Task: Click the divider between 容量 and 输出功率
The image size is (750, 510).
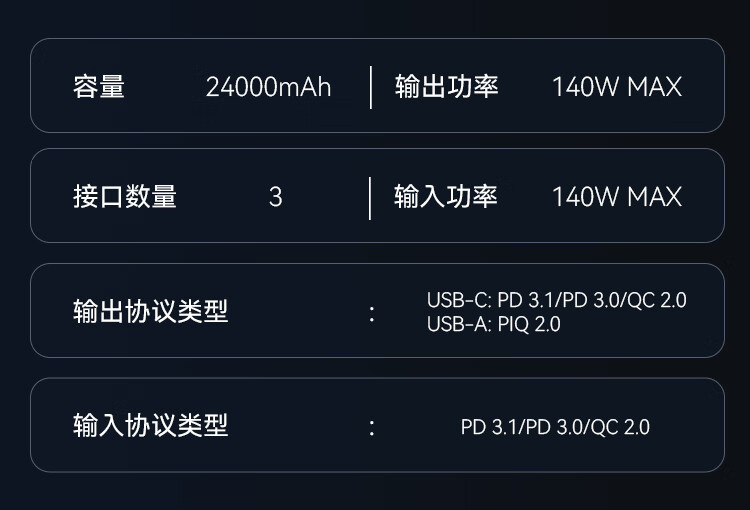Action: (x=371, y=88)
